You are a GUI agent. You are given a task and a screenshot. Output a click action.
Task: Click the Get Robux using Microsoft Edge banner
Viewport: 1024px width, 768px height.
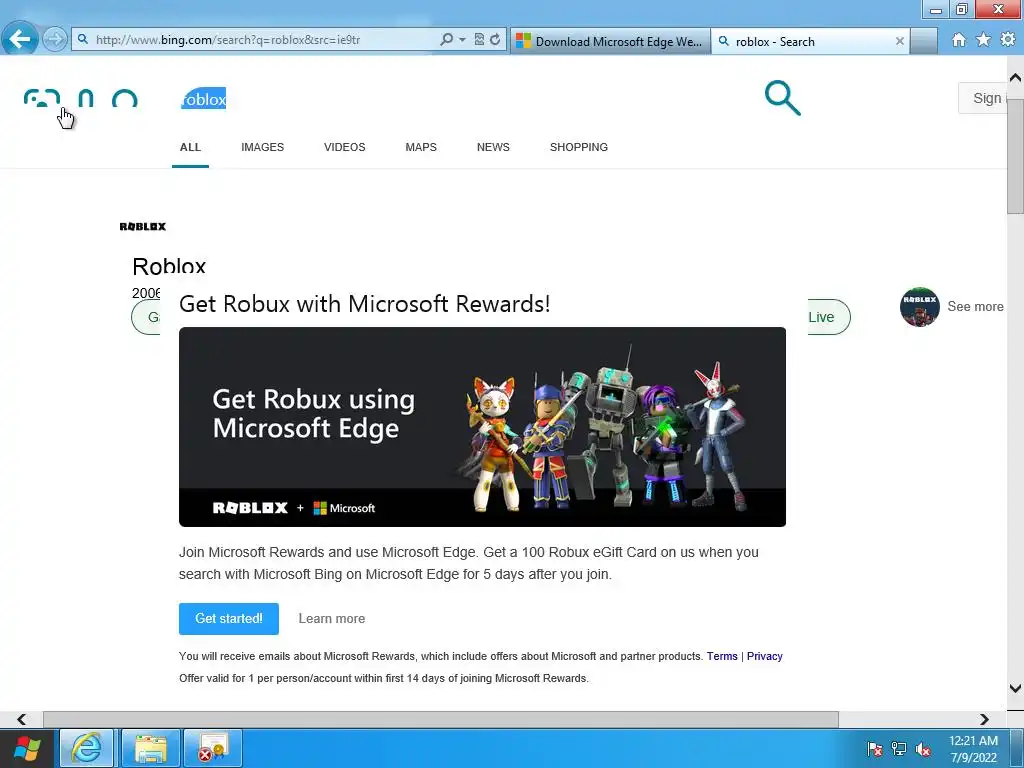483,427
